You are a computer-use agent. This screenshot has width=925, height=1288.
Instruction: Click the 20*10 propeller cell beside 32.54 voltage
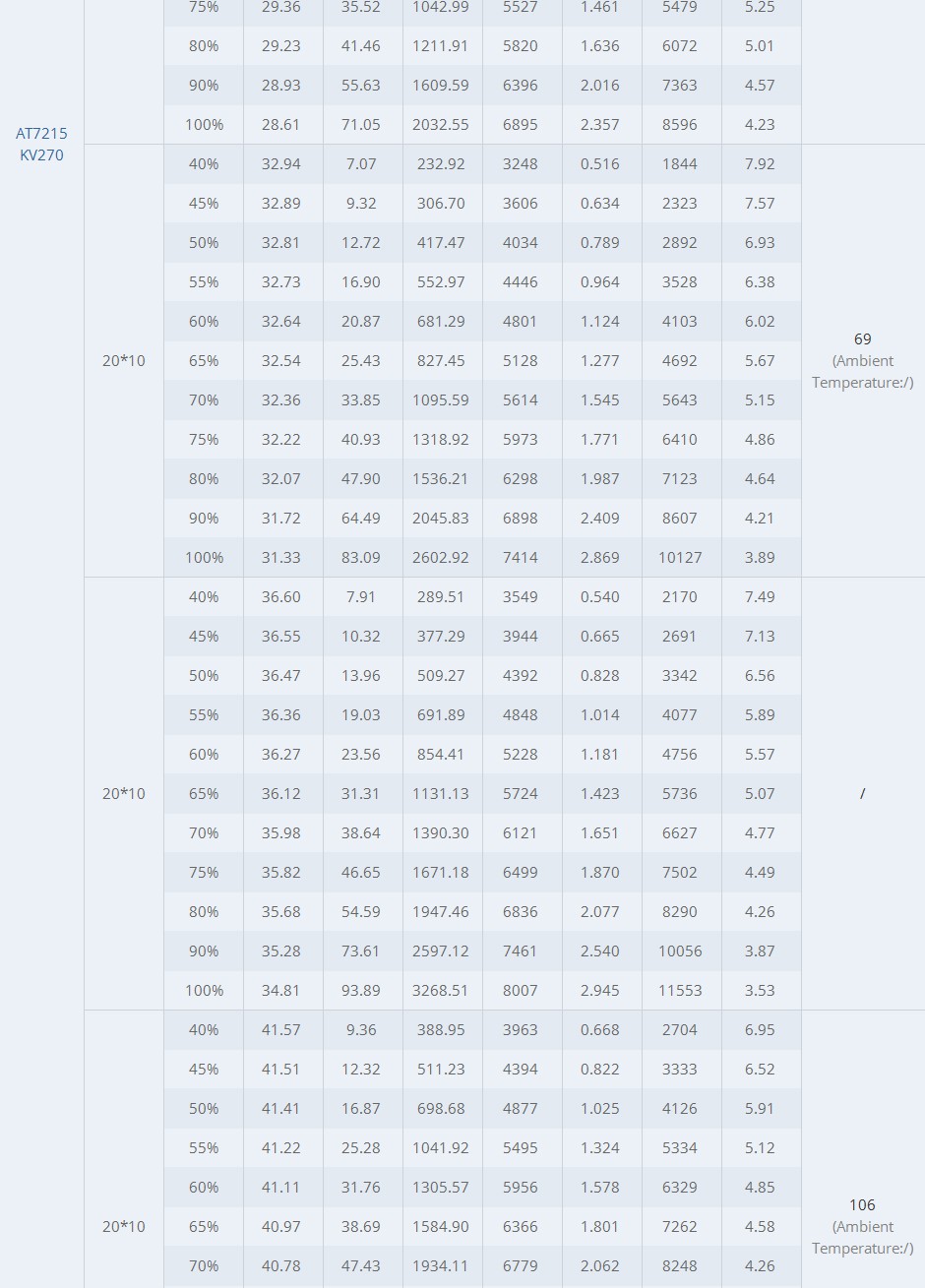click(124, 360)
